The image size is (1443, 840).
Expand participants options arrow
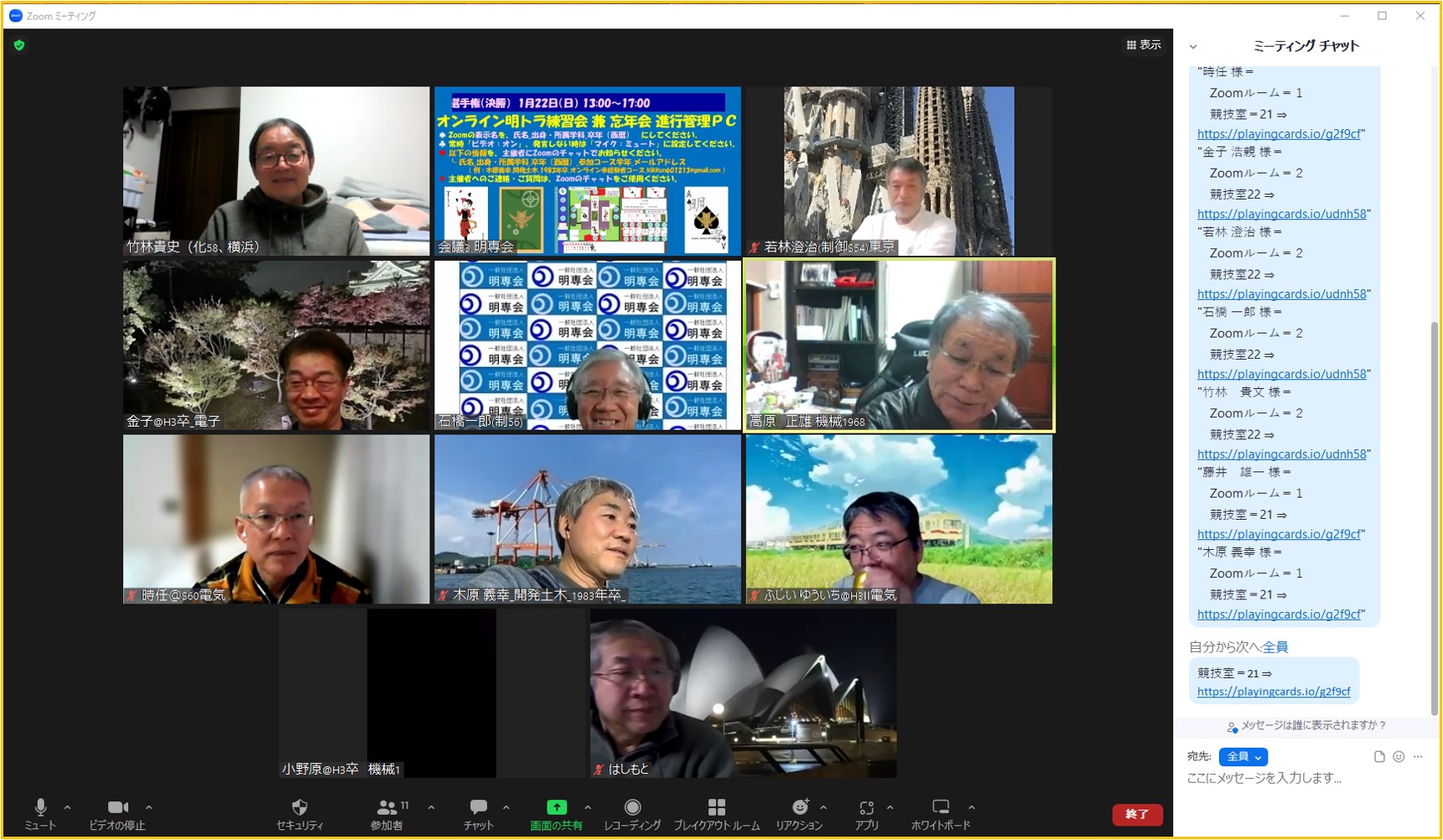[431, 807]
